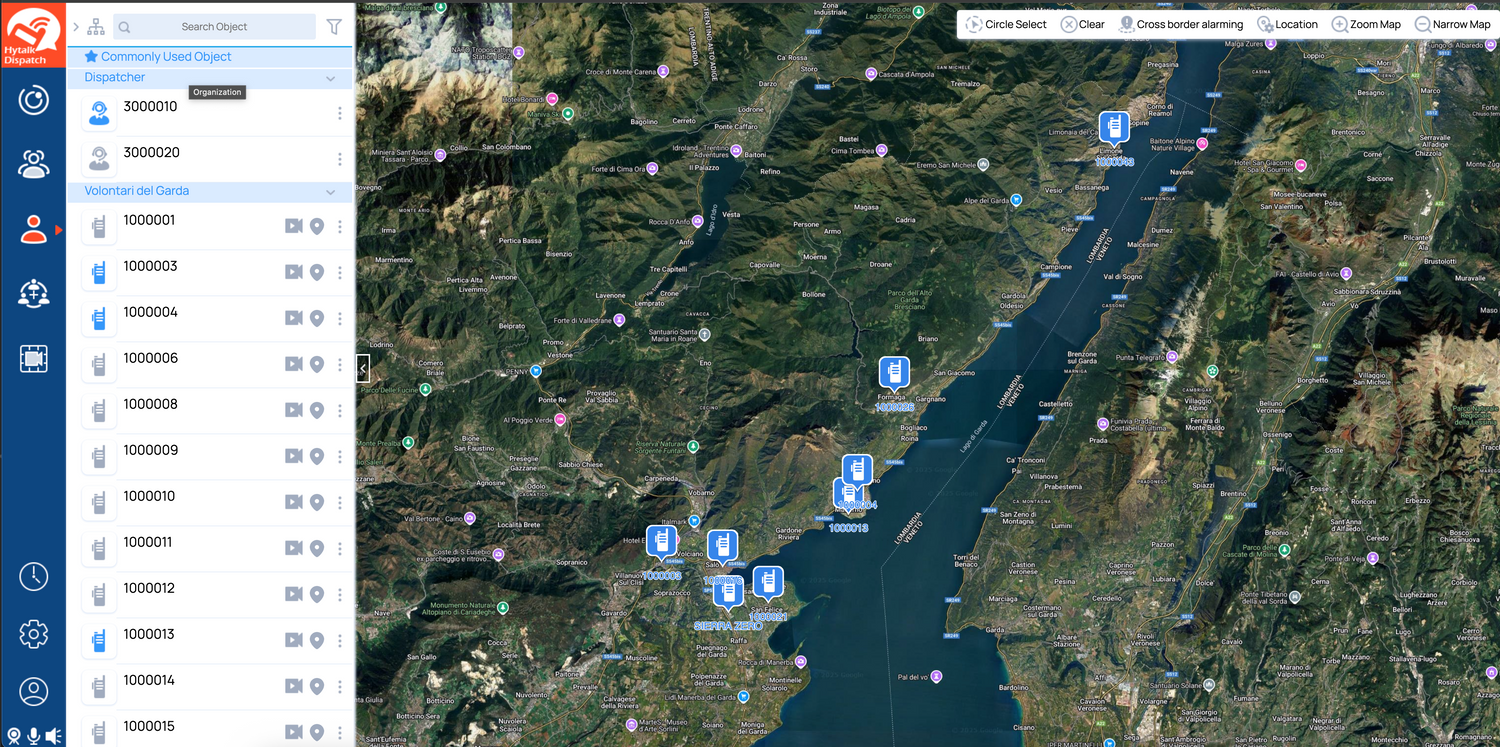
Task: Select terminal 1000003 in list
Action: coord(210,272)
